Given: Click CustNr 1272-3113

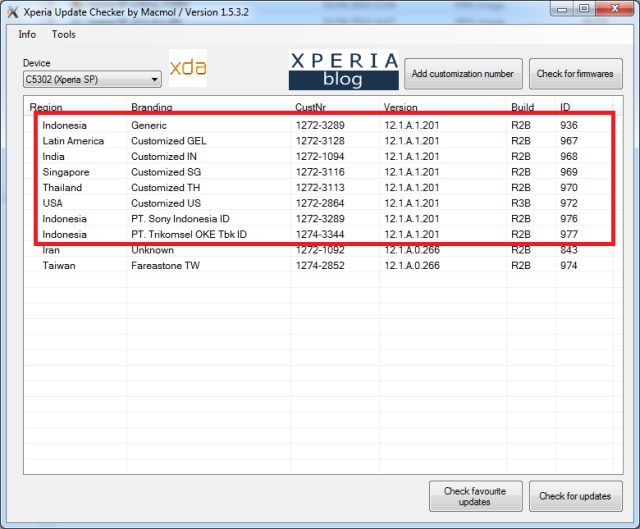Looking at the screenshot, I should pyautogui.click(x=320, y=188).
